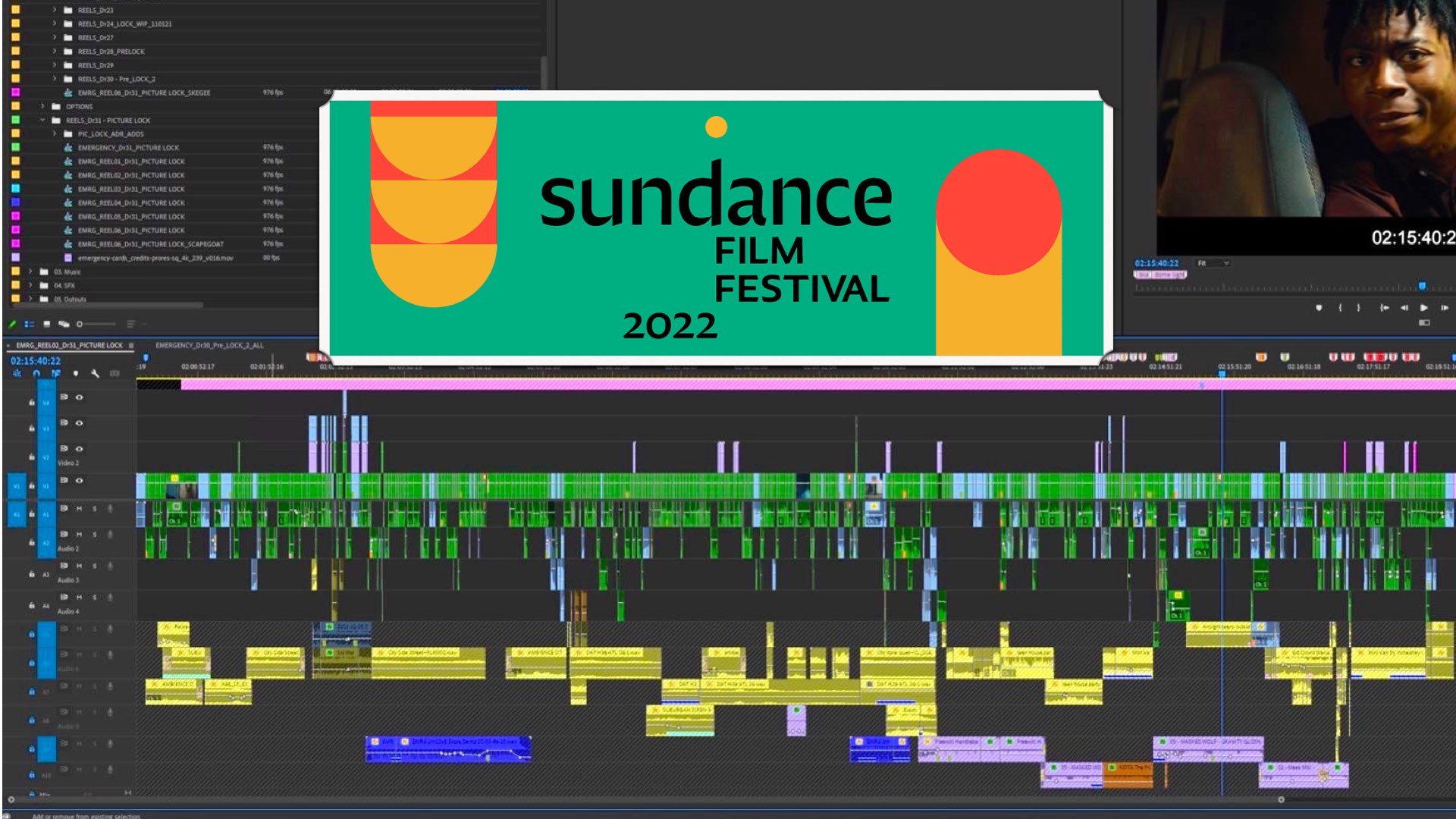Step back one frame in Program monitor

1404,307
